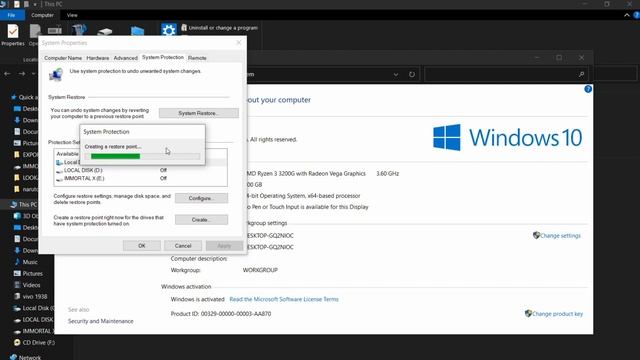The height and width of the screenshot is (360, 640).
Task: Open Pictures folder under This PC
Action: point(28,273)
